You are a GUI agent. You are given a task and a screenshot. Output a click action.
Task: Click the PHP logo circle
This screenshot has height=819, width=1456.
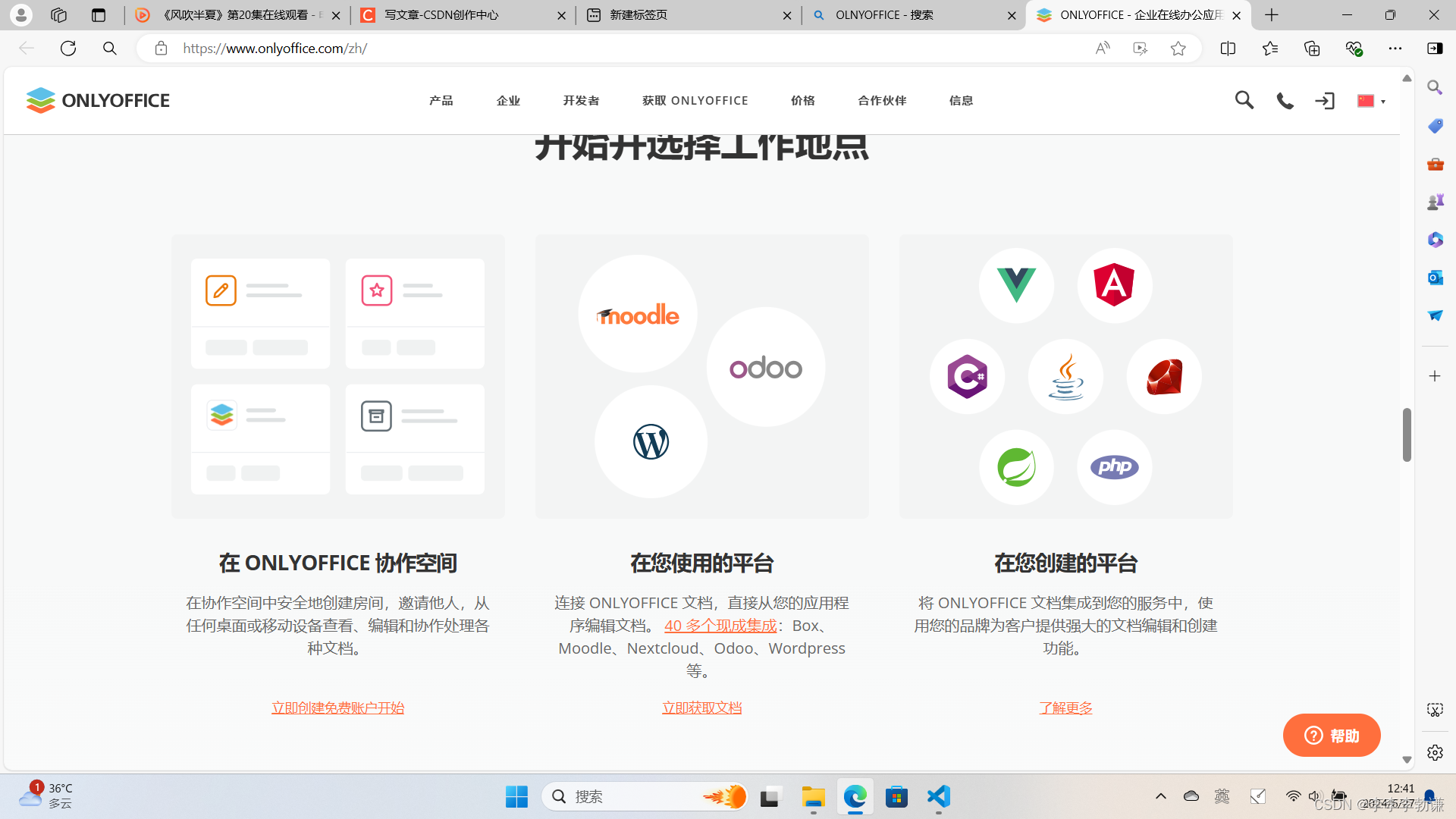click(1114, 467)
